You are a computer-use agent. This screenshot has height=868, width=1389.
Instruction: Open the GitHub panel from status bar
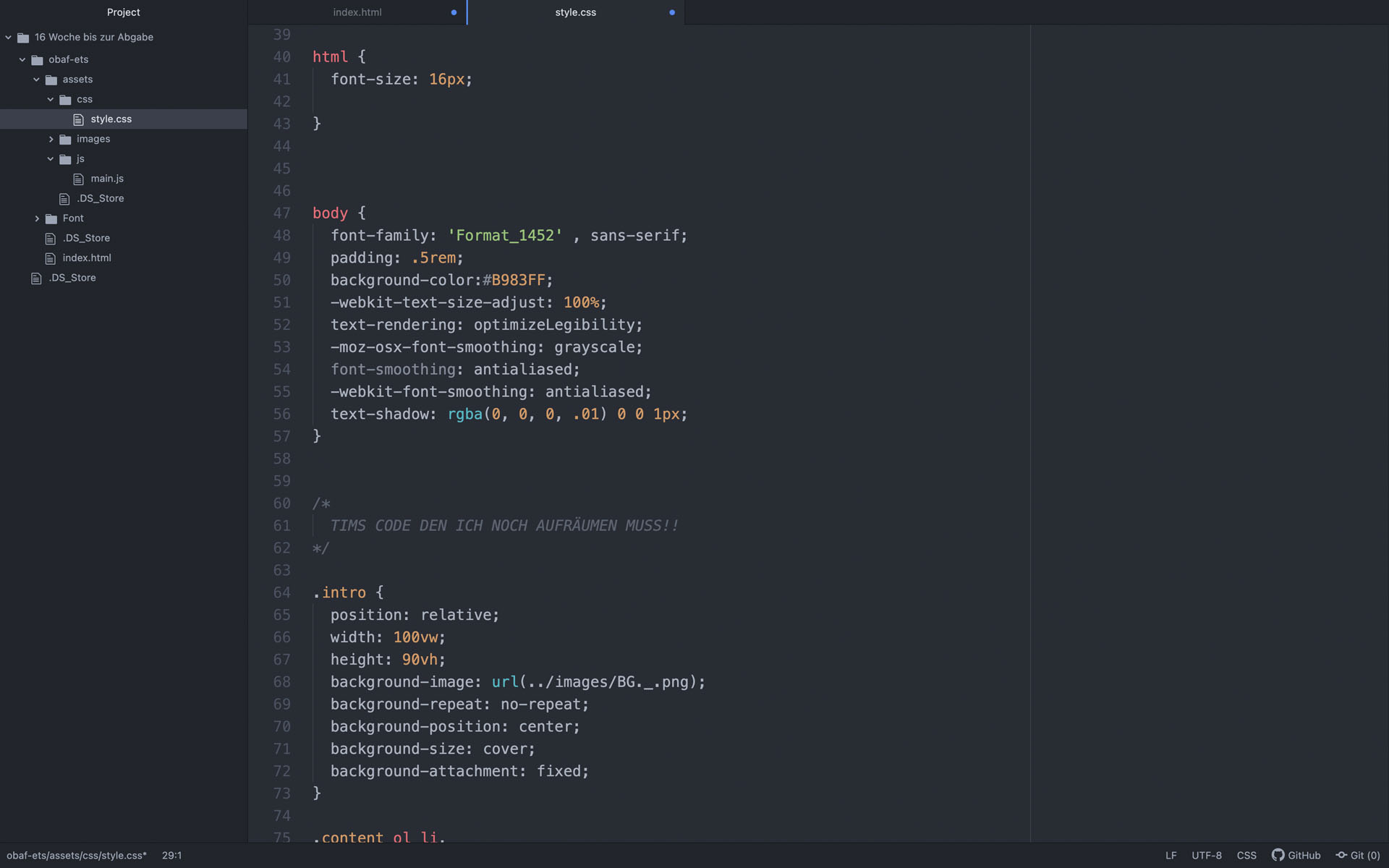point(1296,855)
